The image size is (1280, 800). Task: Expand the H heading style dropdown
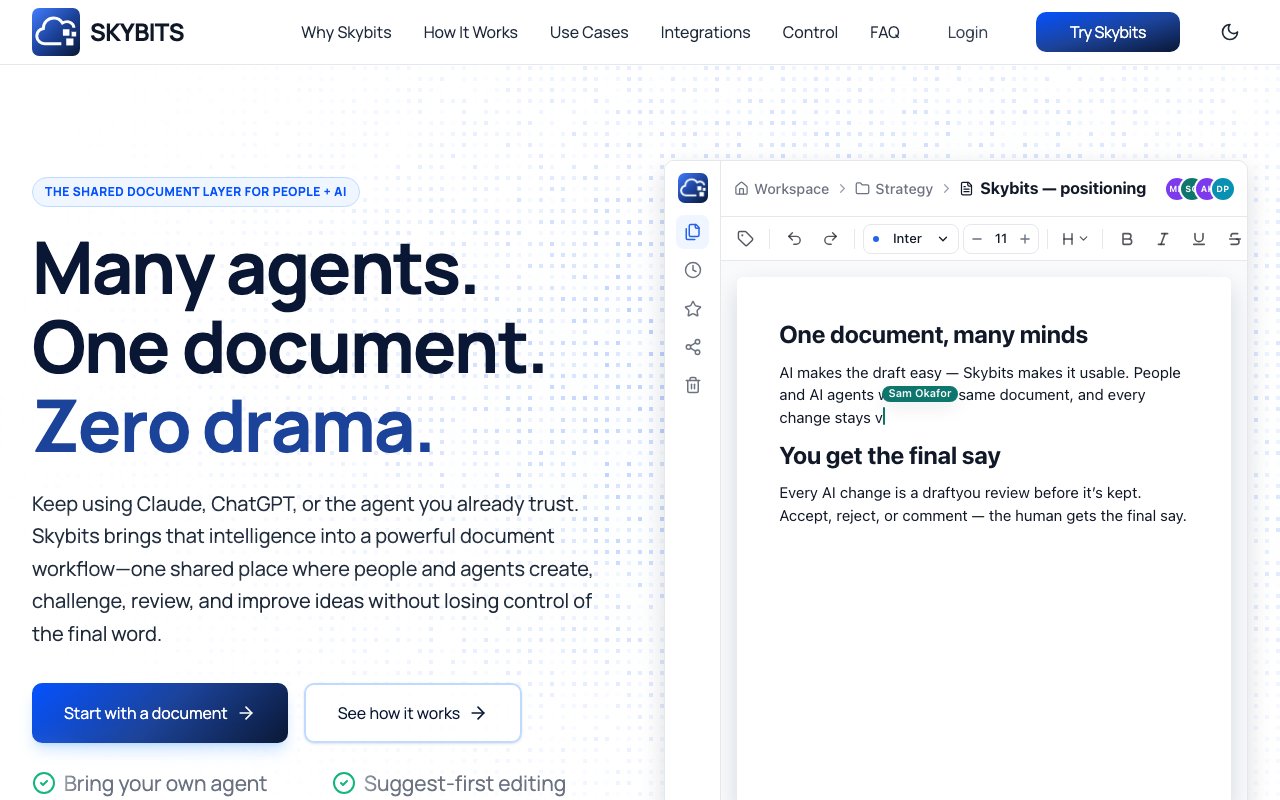1075,239
